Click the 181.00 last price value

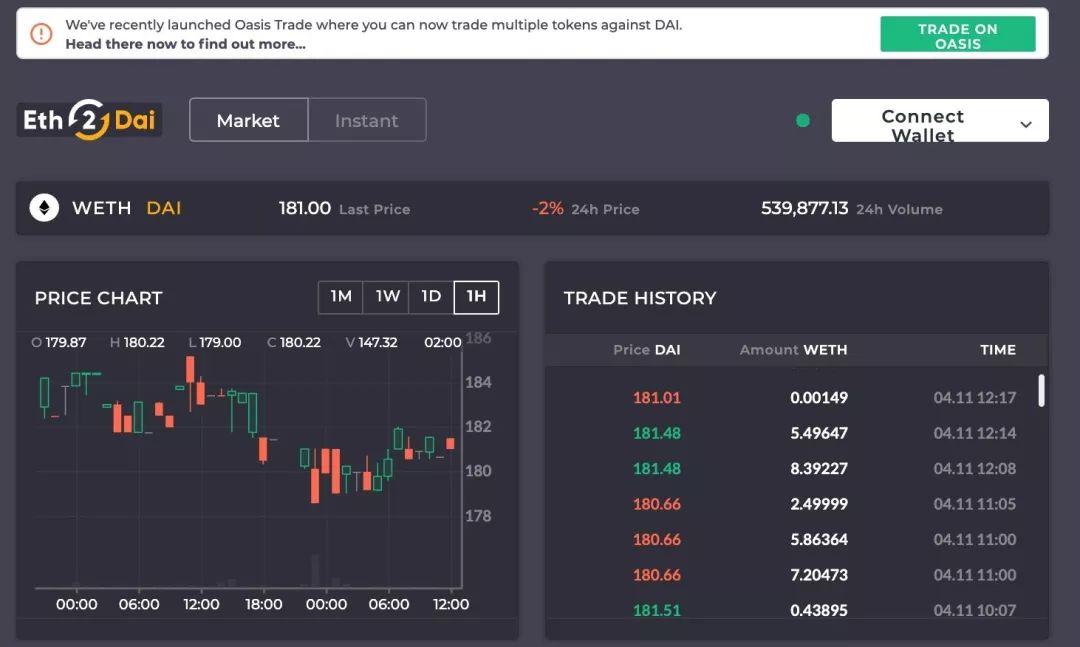point(304,208)
